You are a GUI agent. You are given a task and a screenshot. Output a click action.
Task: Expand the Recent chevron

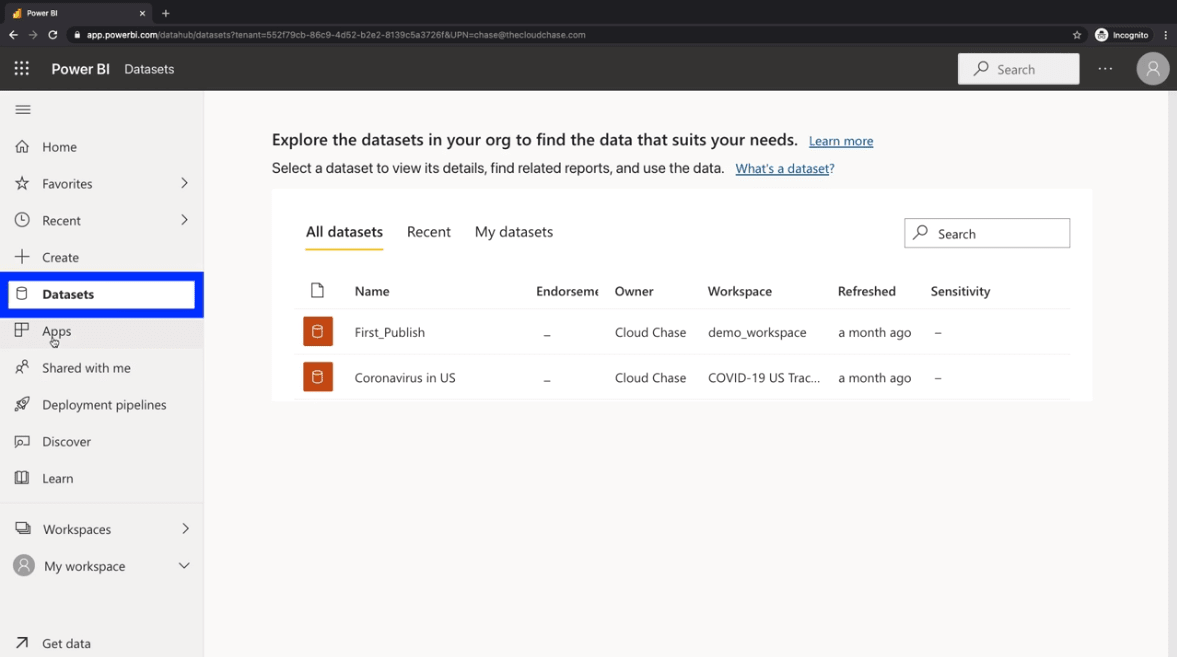[184, 220]
